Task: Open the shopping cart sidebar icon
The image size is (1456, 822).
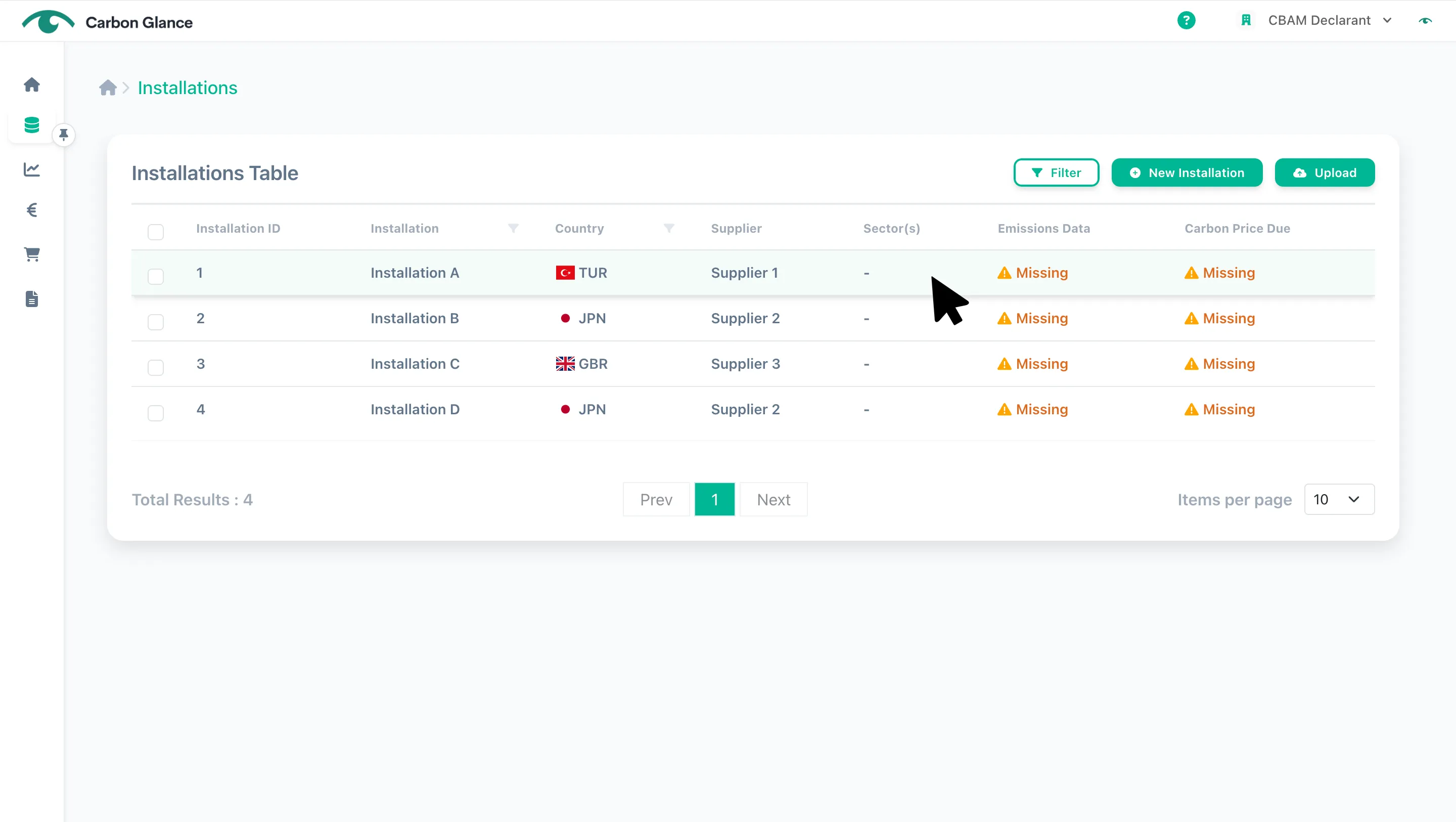Action: pyautogui.click(x=32, y=254)
